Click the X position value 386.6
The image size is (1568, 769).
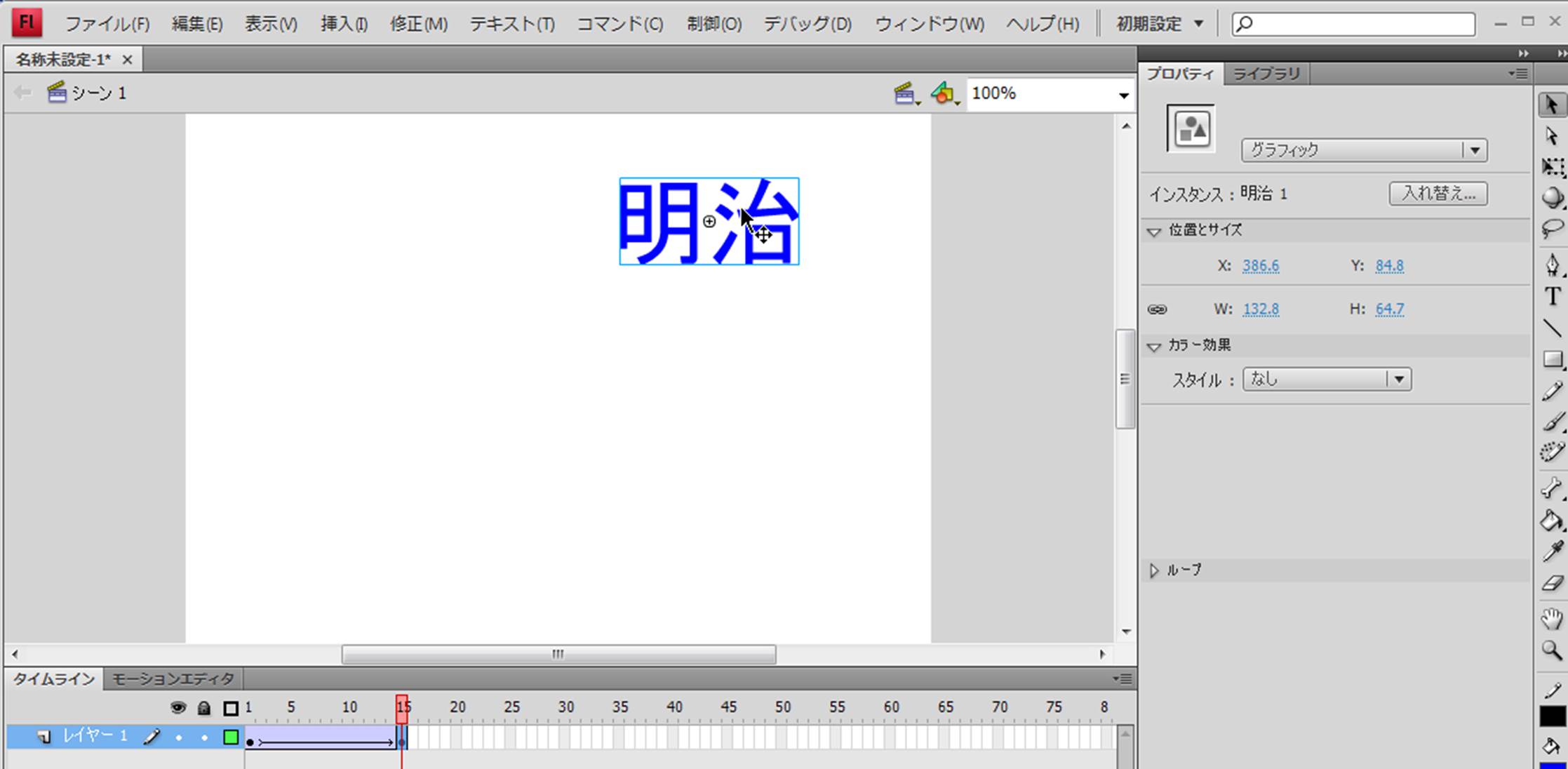[1260, 266]
